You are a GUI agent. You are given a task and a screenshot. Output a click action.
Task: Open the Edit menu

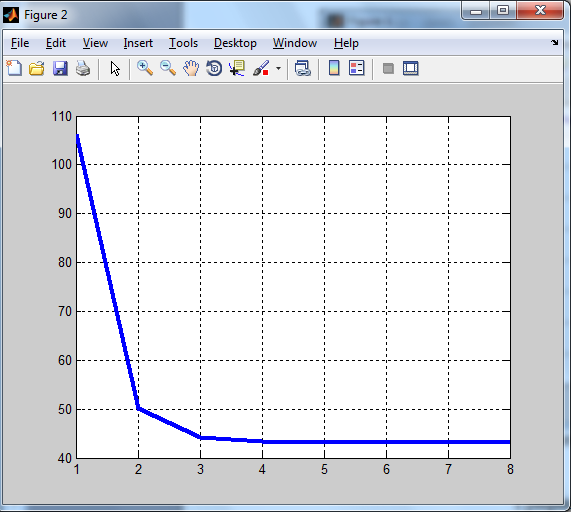[56, 43]
